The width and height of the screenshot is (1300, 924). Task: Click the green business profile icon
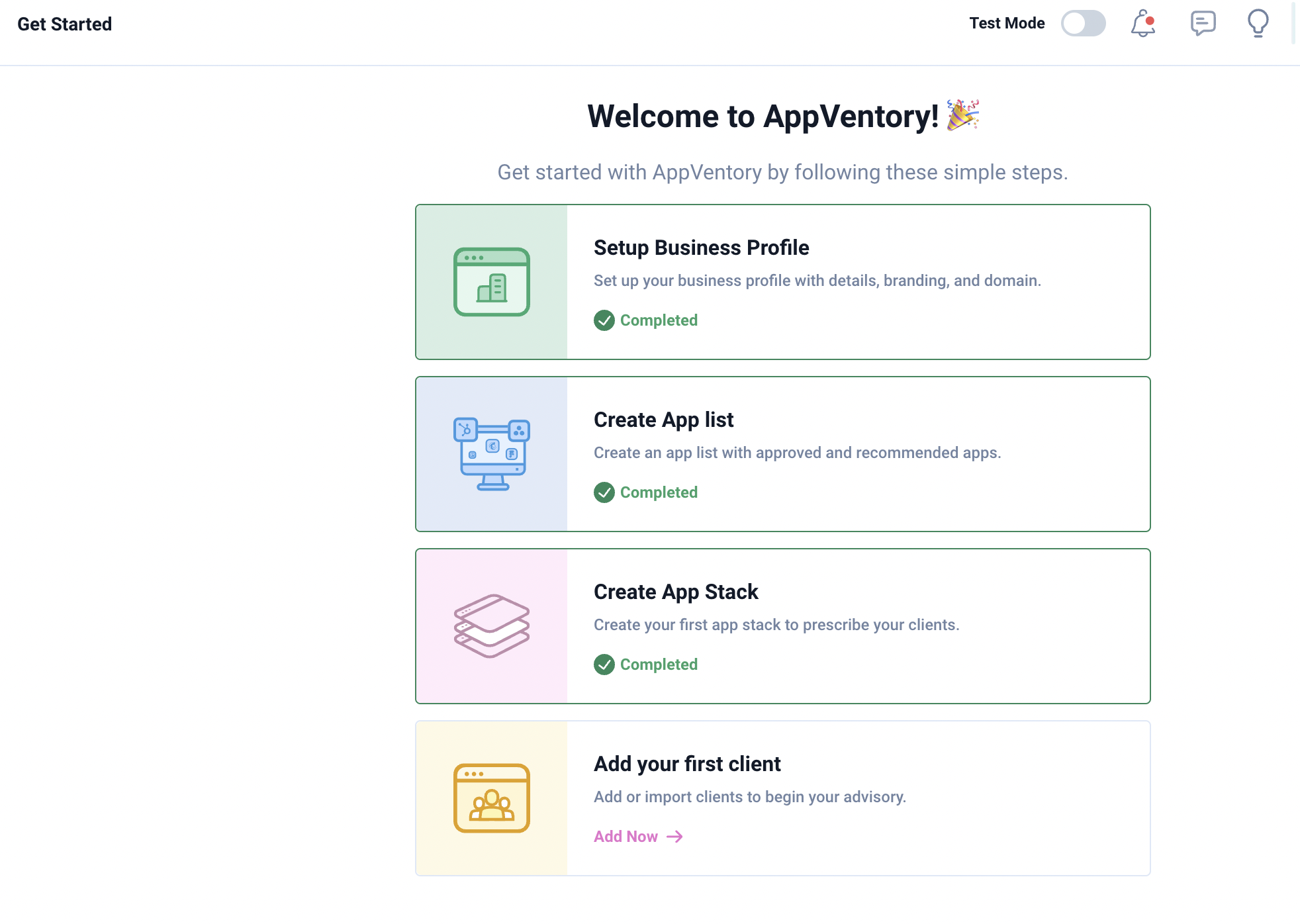click(491, 282)
